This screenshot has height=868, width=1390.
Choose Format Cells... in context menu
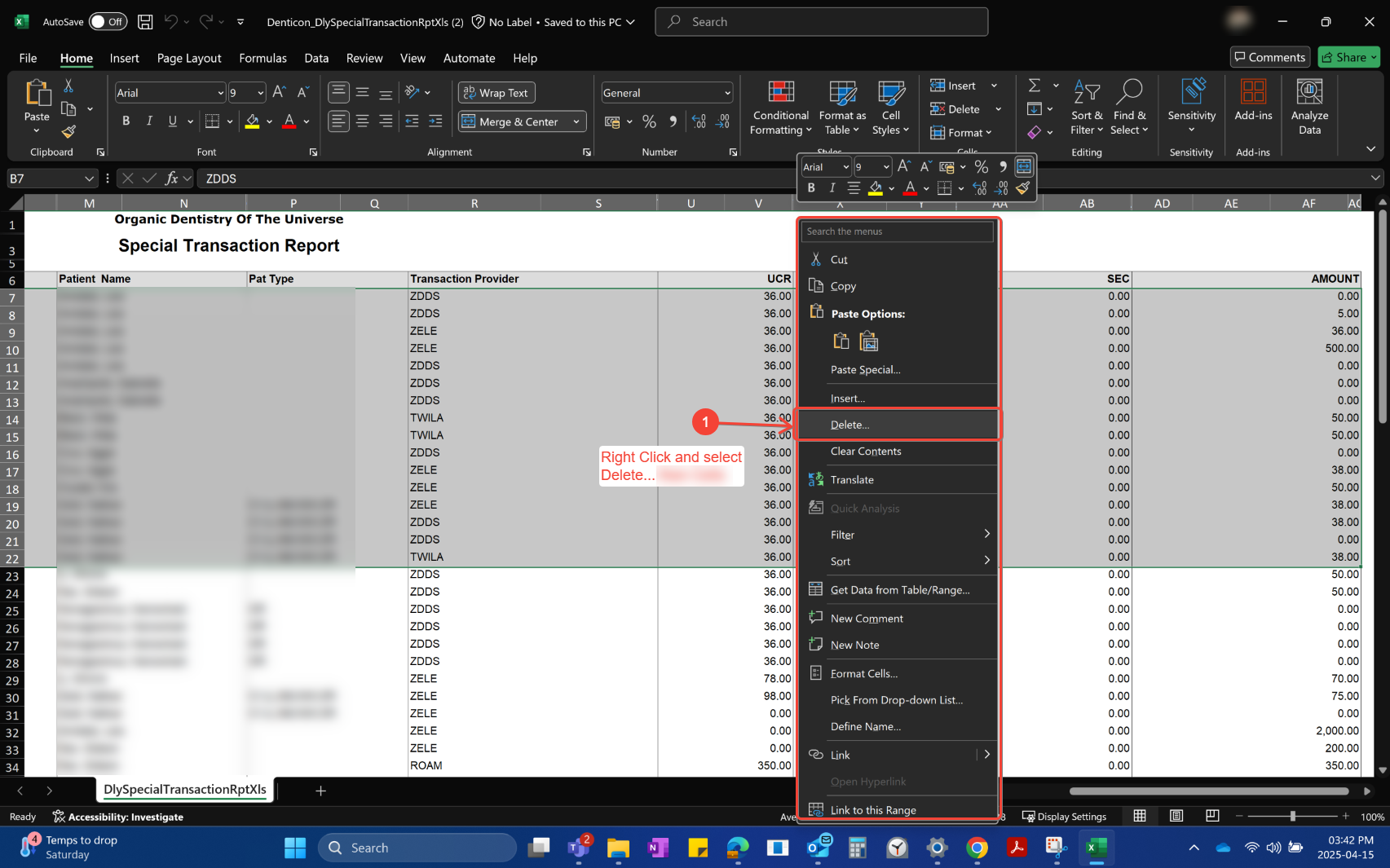pyautogui.click(x=898, y=674)
